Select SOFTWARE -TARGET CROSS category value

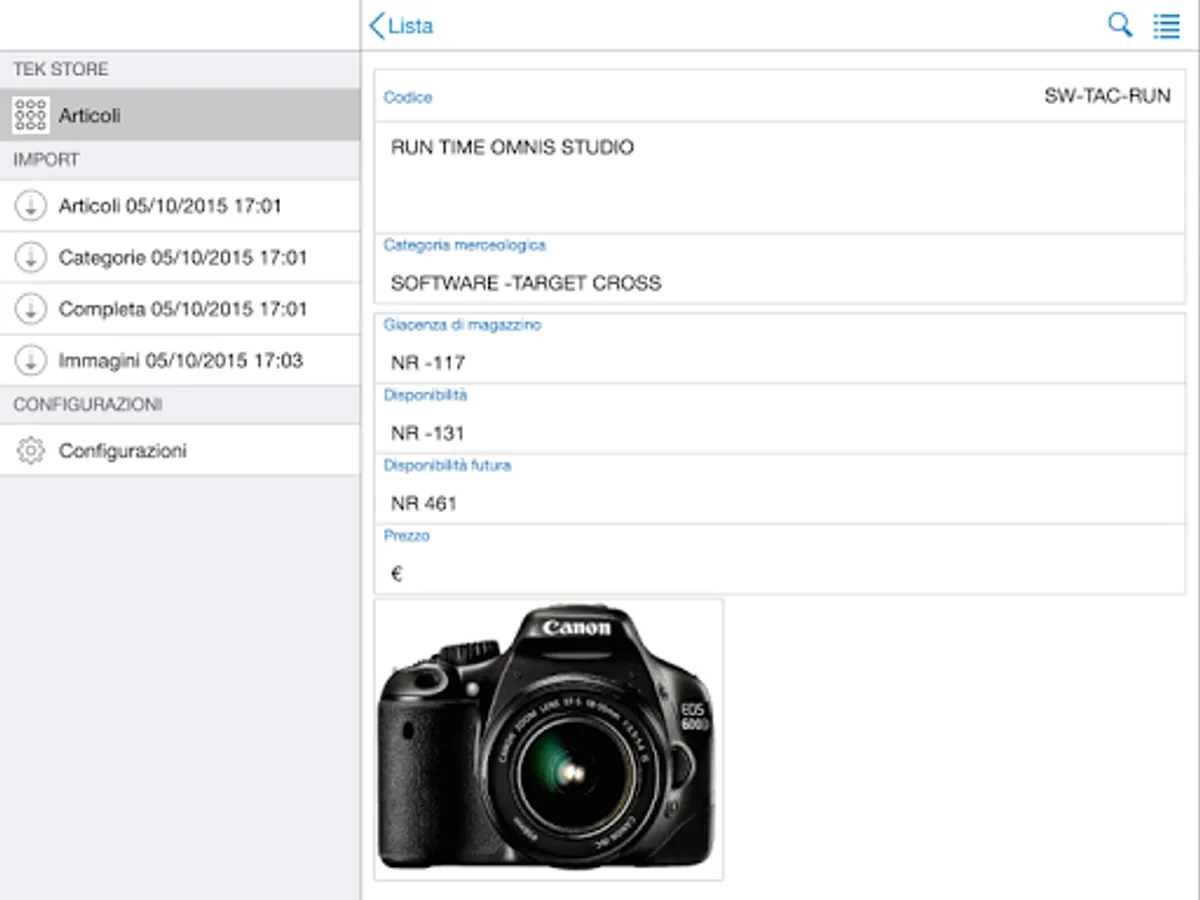[x=526, y=283]
